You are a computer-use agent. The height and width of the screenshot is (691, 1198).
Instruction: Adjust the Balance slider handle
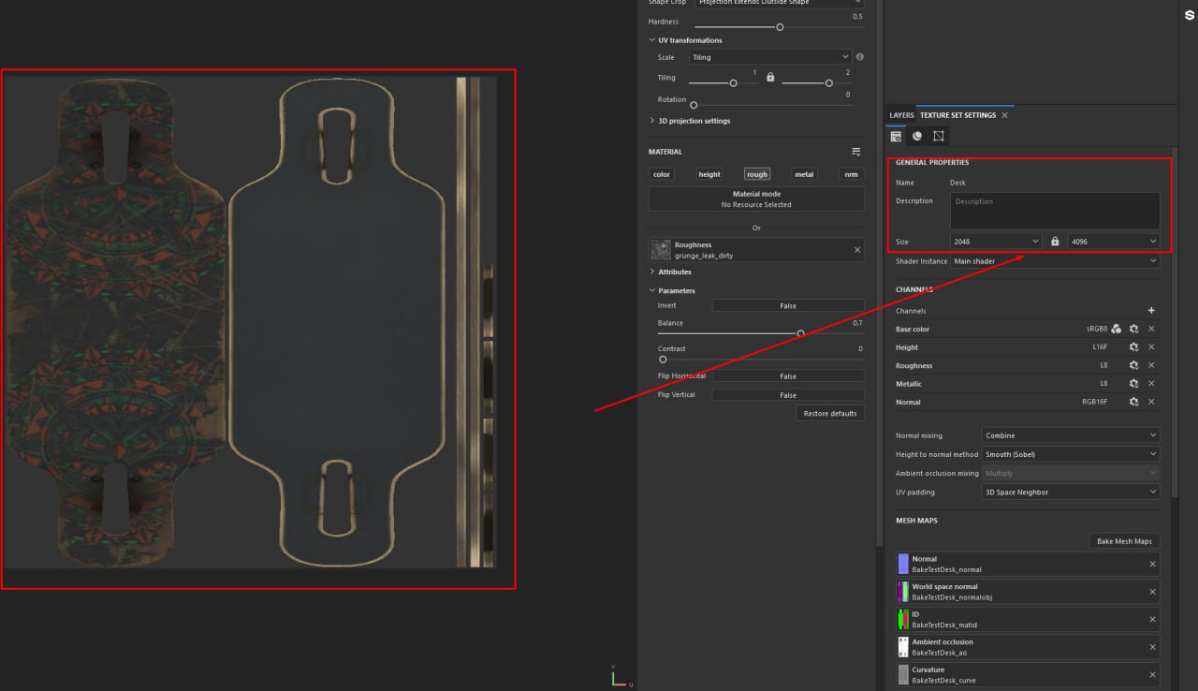[x=800, y=334]
